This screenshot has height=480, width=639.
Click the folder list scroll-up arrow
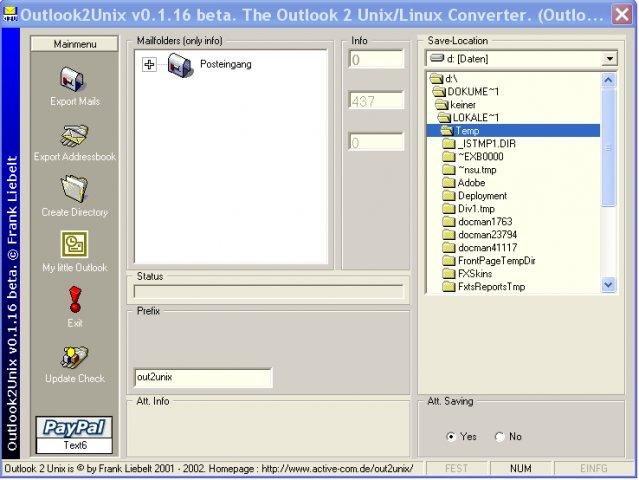pyautogui.click(x=608, y=81)
